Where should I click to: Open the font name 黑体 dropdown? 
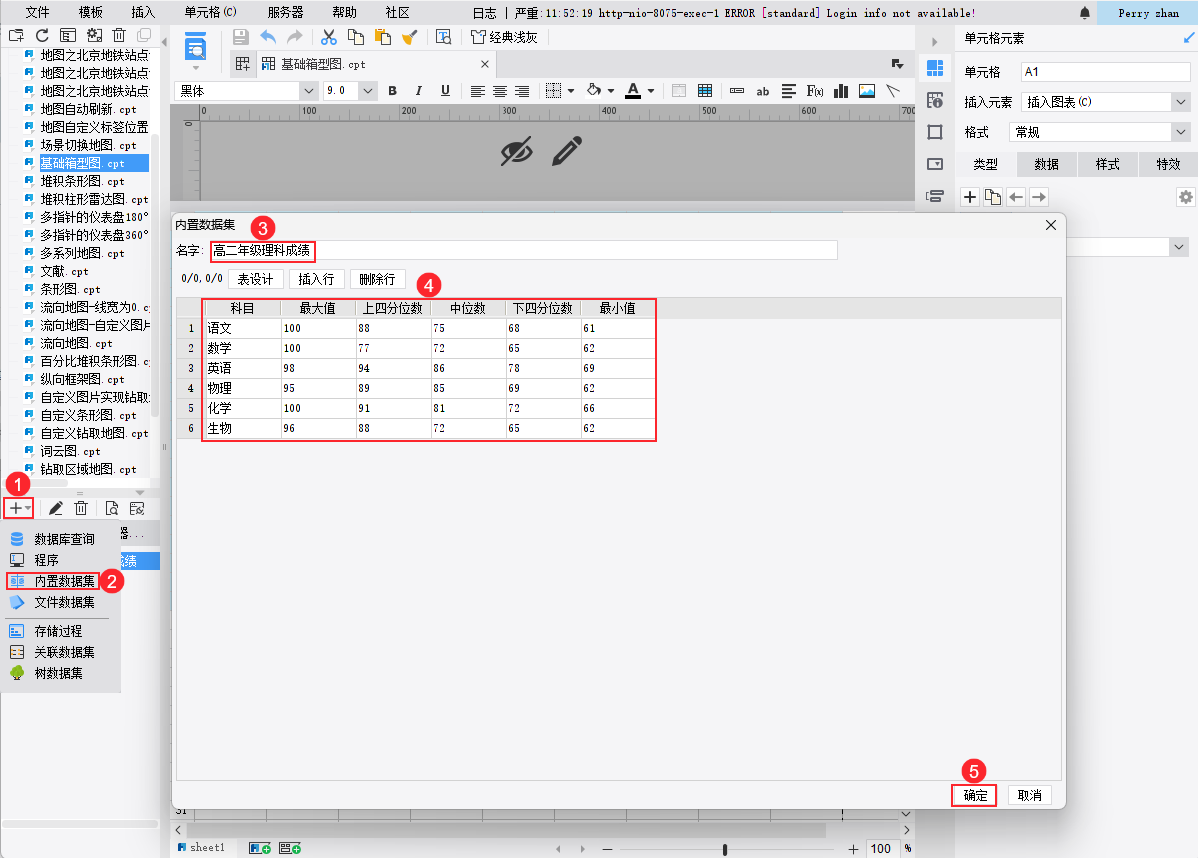[x=309, y=91]
